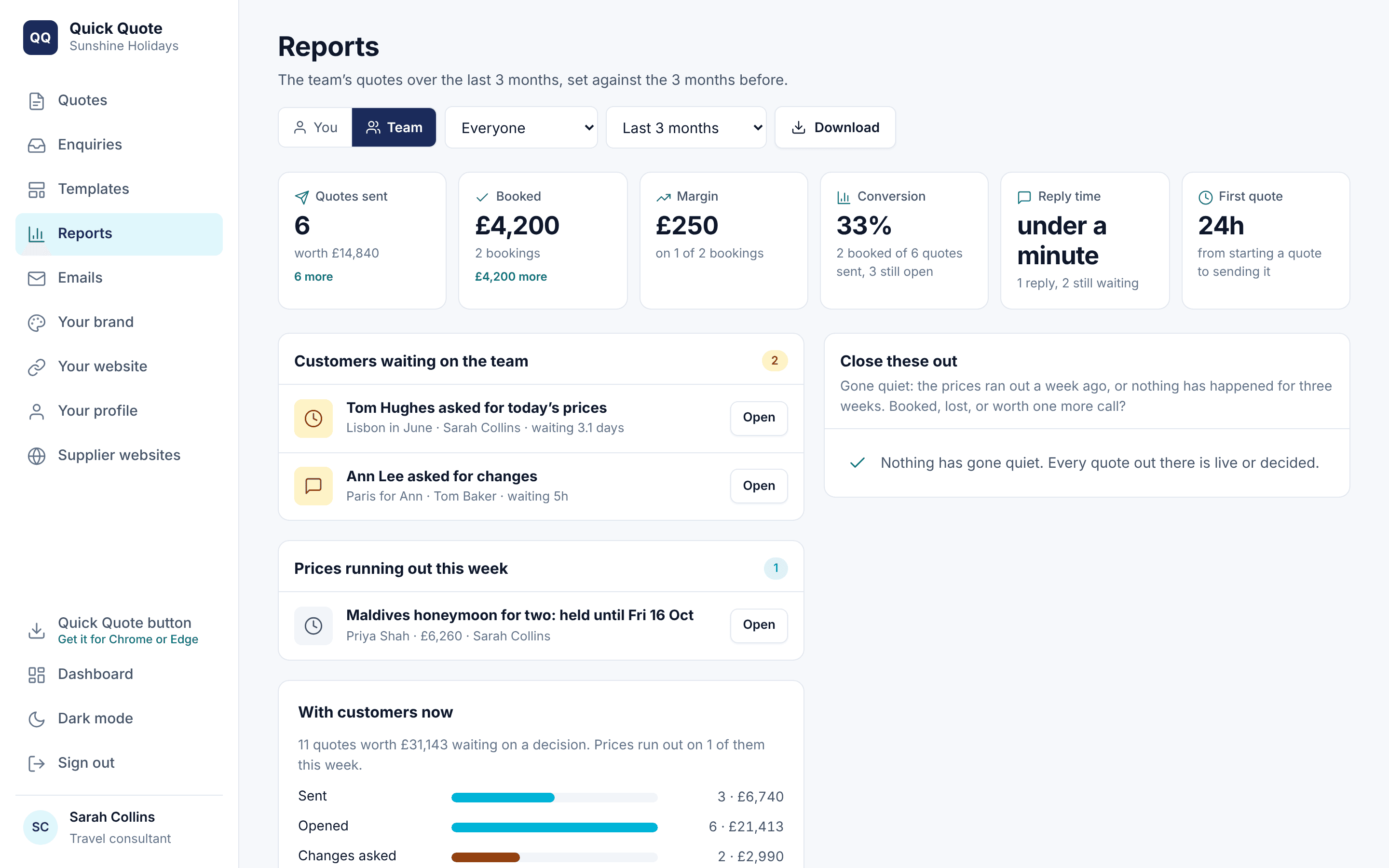Click the chat icon beside Ann Lee
The width and height of the screenshot is (1389, 868).
313,486
